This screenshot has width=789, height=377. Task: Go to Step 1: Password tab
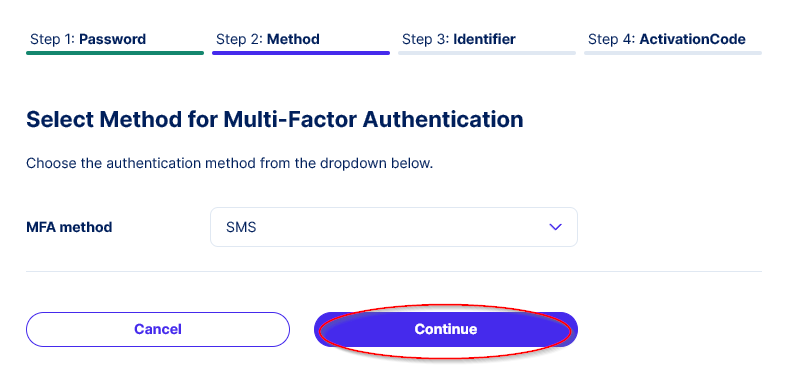88,39
